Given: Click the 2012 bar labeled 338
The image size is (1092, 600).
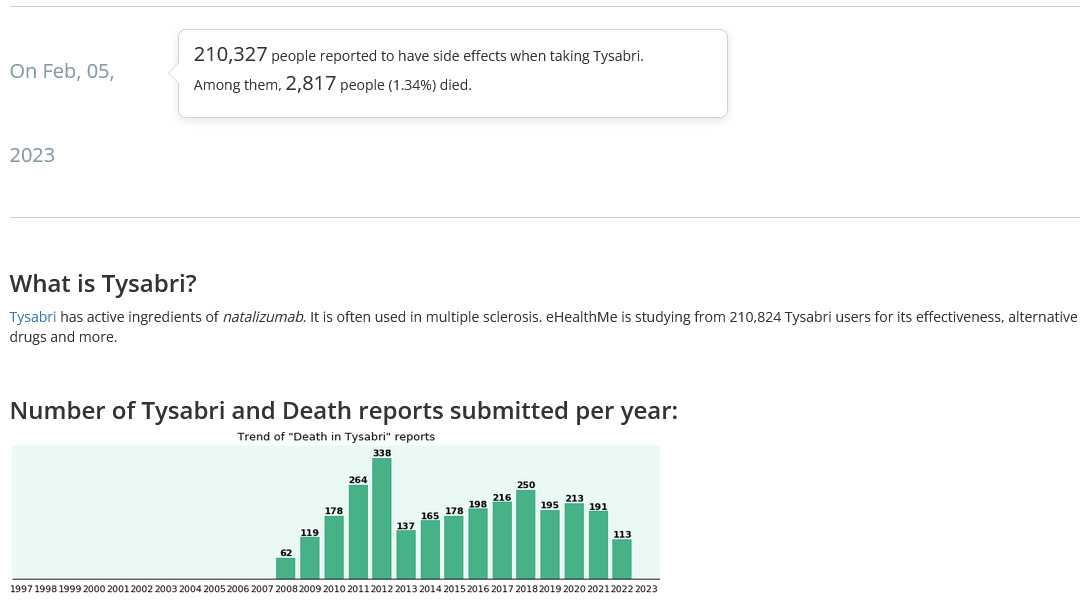Looking at the screenshot, I should click(382, 519).
